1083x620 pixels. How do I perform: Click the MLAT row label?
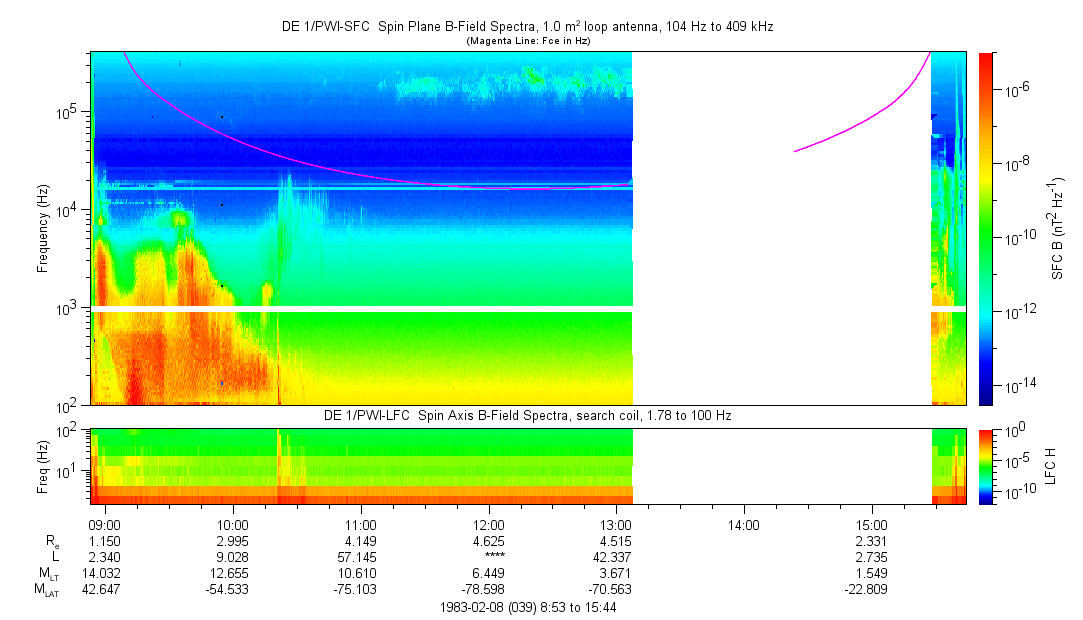click(x=48, y=589)
